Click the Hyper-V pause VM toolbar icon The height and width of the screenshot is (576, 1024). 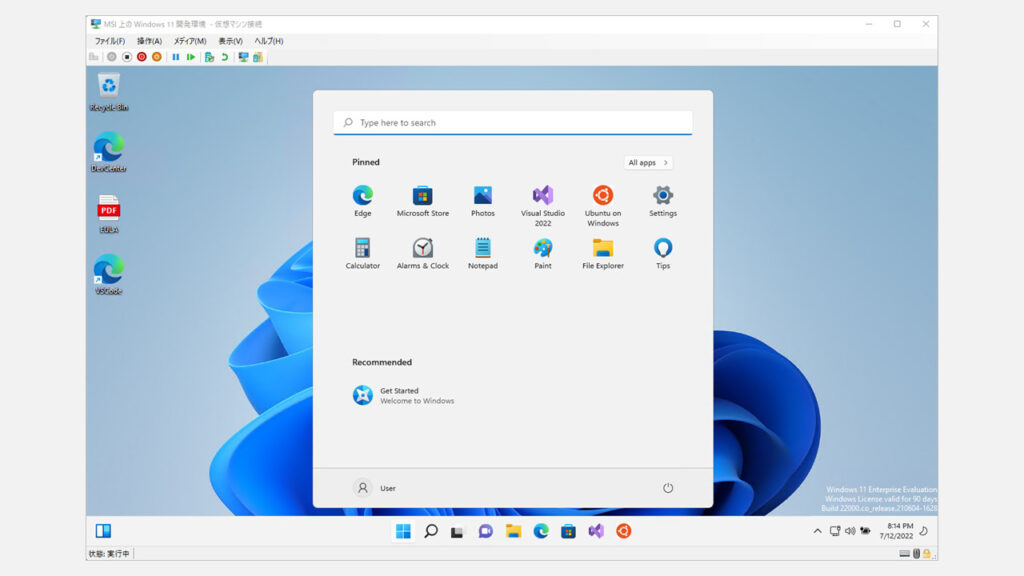tap(176, 57)
